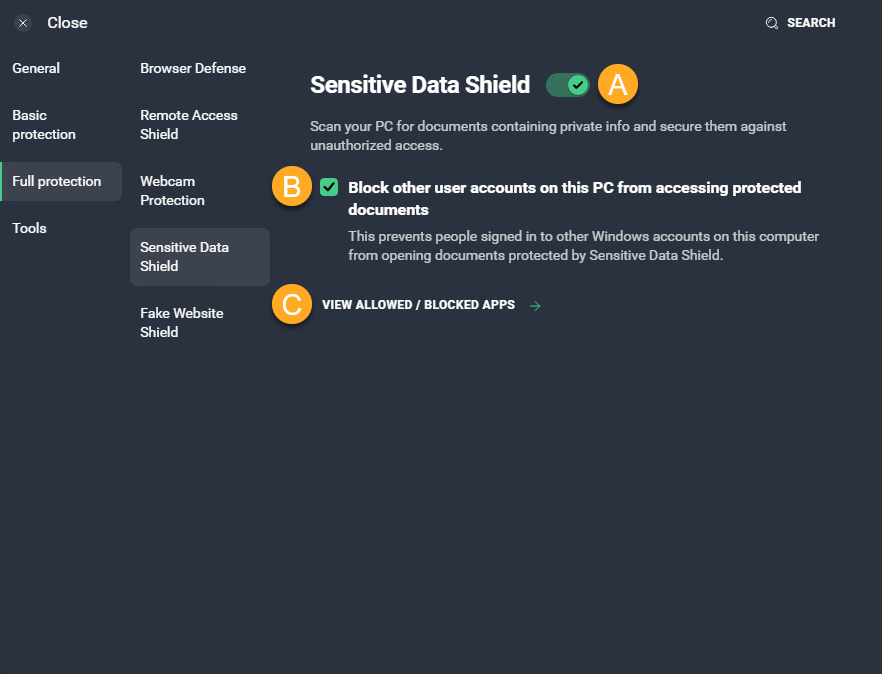
Task: Select Sensitive Data Shield in submenu
Action: click(185, 257)
